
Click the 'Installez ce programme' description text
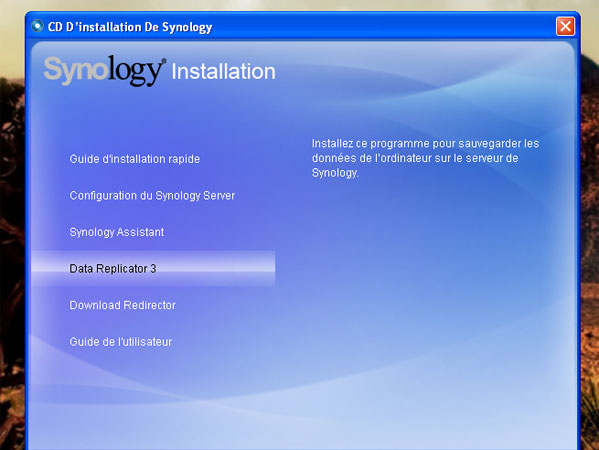[x=425, y=158]
